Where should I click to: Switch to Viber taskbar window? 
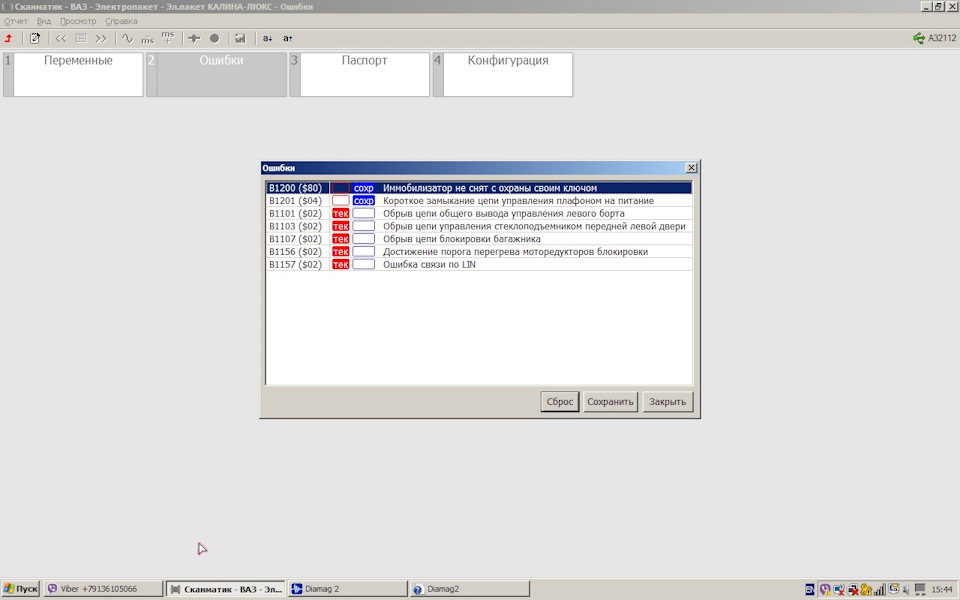(x=103, y=589)
